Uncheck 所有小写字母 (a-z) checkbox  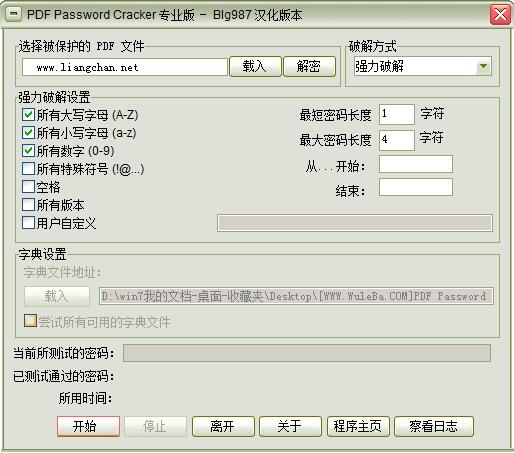pyautogui.click(x=28, y=133)
